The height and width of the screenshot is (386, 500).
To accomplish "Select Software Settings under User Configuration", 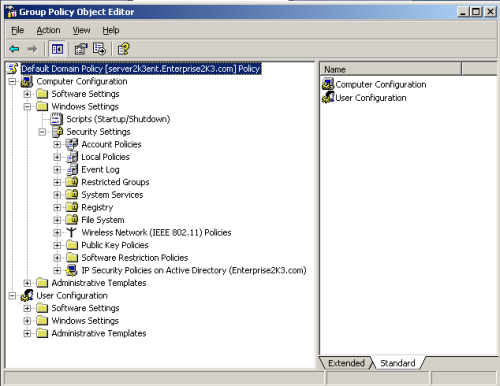I will [85, 308].
